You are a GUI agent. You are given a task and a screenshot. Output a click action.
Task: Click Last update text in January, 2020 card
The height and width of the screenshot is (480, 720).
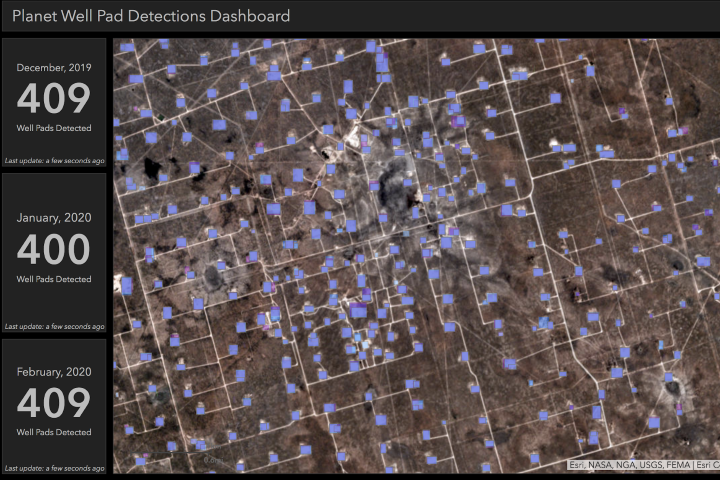pyautogui.click(x=54, y=327)
